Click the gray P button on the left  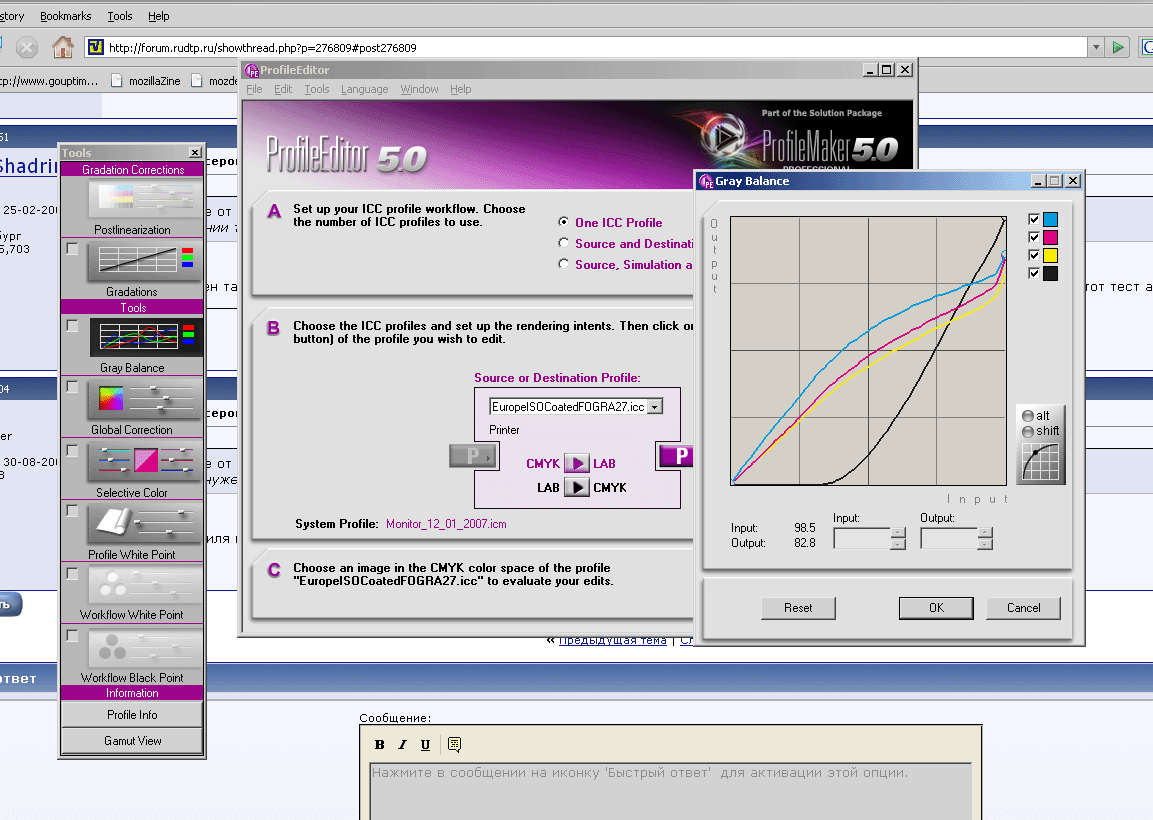point(474,456)
